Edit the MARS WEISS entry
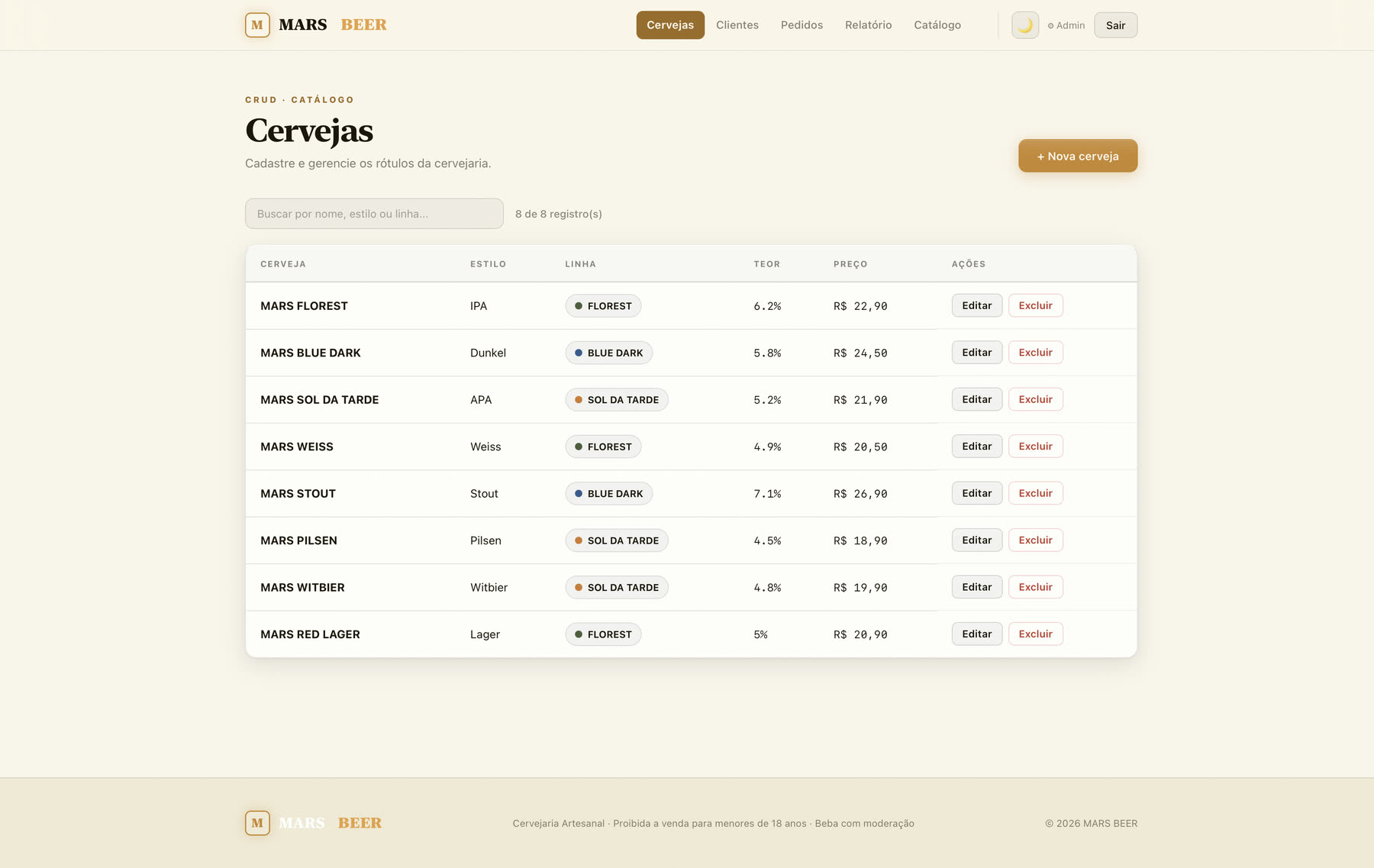The image size is (1374, 868). [976, 447]
